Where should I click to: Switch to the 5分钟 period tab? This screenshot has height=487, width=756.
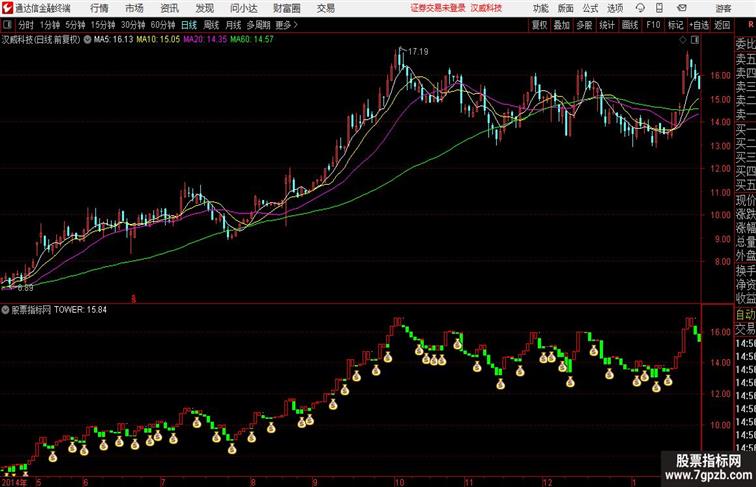(75, 25)
